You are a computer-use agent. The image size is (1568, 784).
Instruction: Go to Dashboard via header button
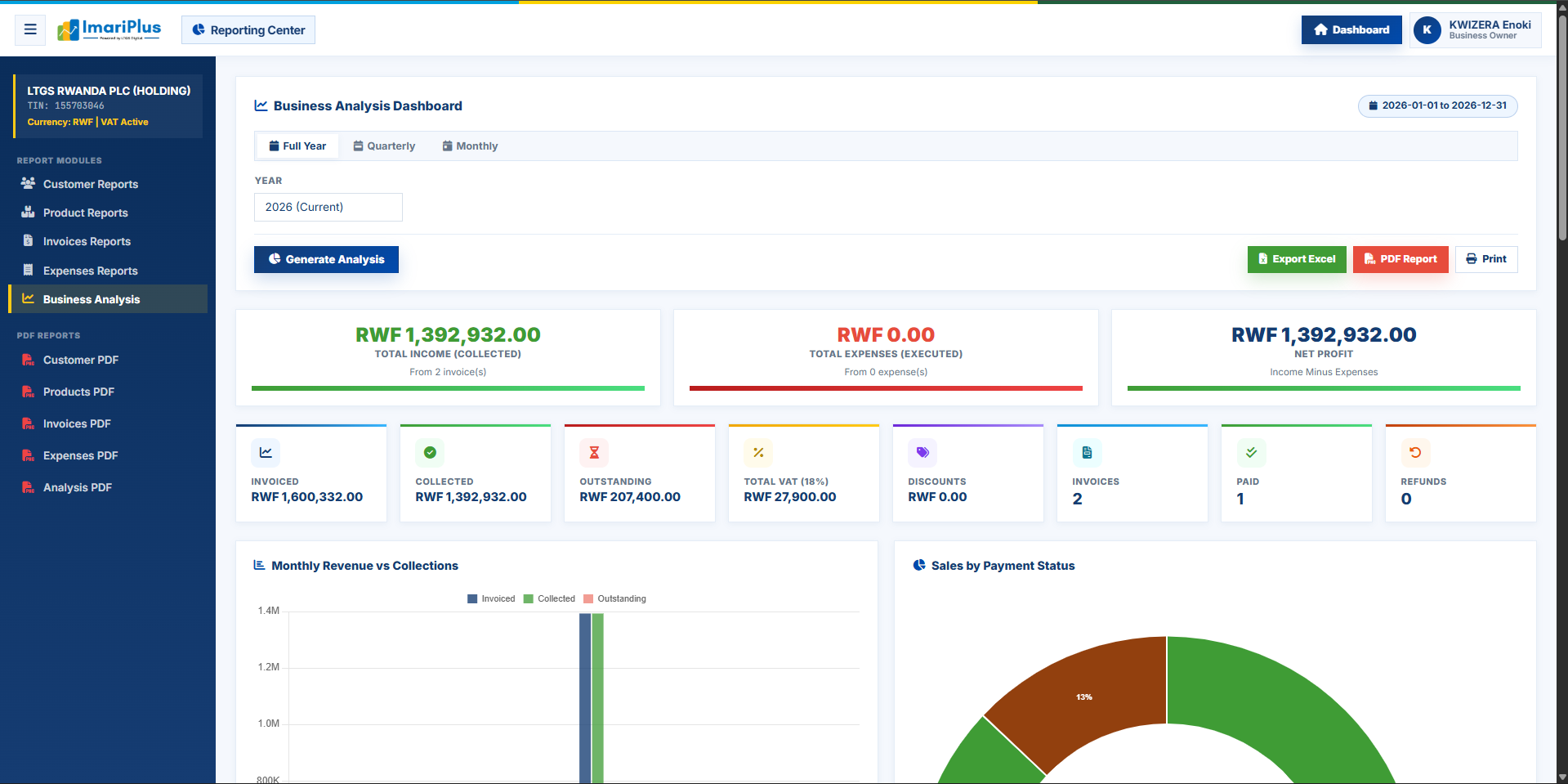point(1351,30)
